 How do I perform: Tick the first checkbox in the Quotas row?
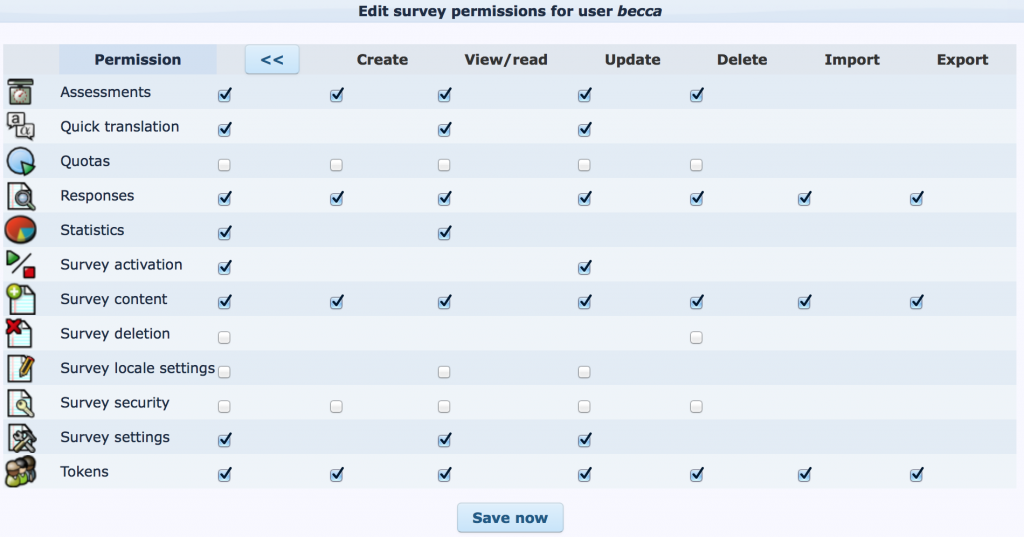224,164
